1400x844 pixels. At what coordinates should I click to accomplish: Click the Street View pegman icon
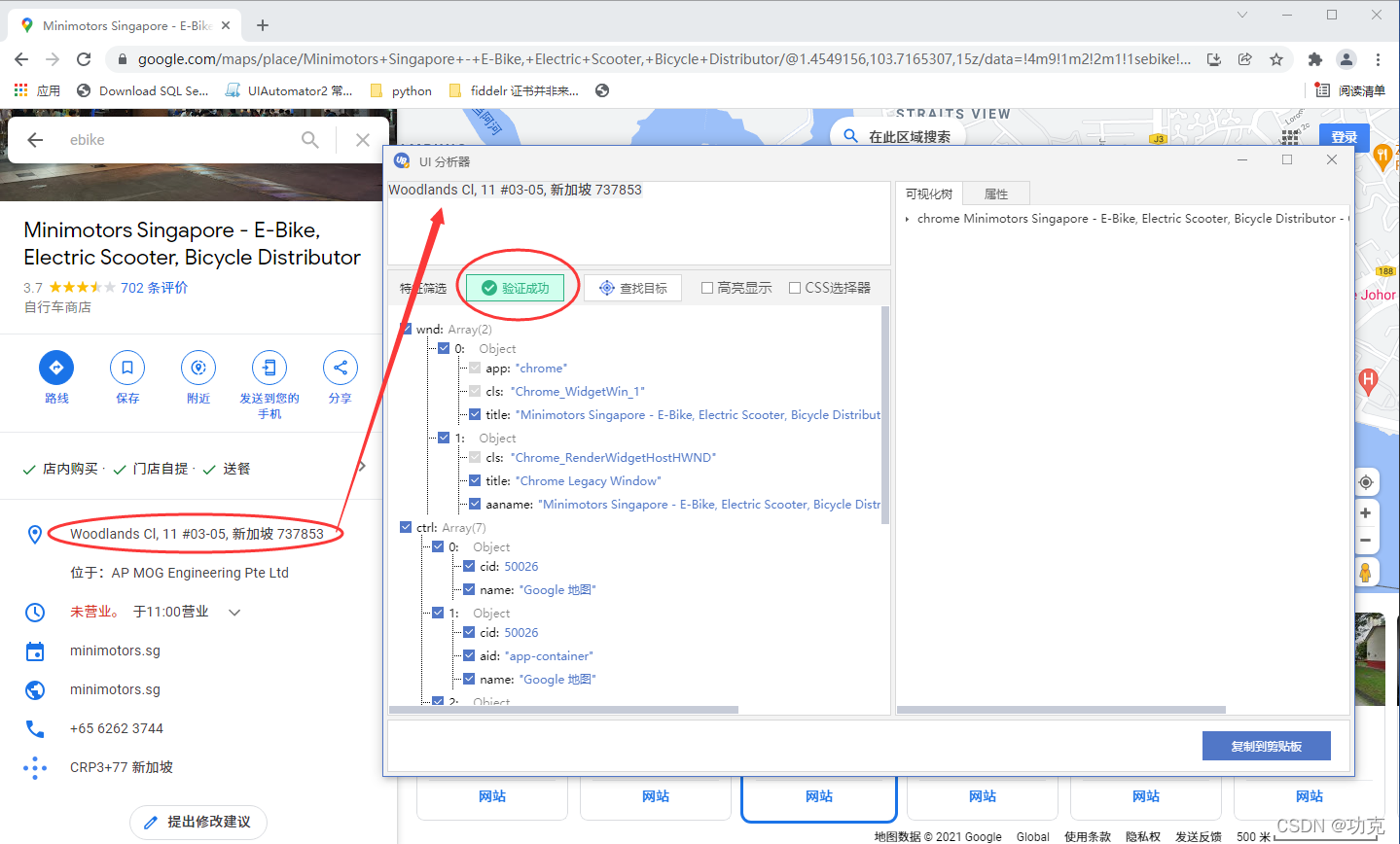(1366, 573)
